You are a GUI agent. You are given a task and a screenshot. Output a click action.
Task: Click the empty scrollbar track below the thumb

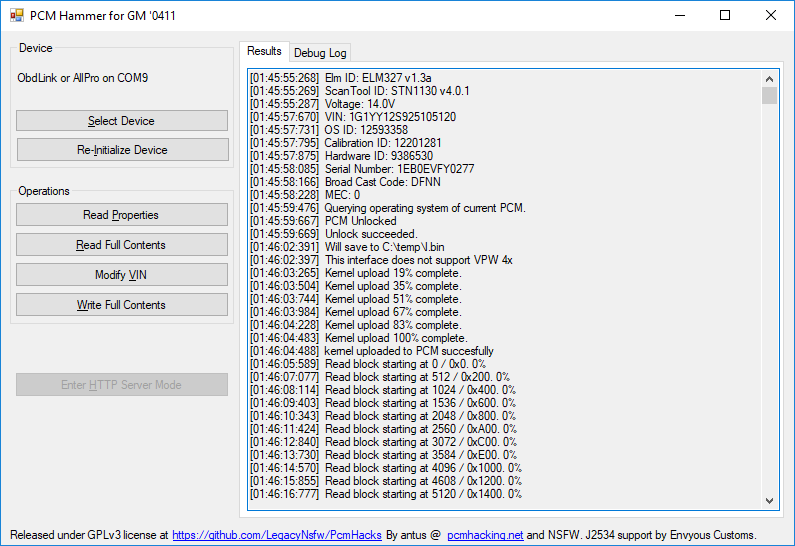click(769, 300)
